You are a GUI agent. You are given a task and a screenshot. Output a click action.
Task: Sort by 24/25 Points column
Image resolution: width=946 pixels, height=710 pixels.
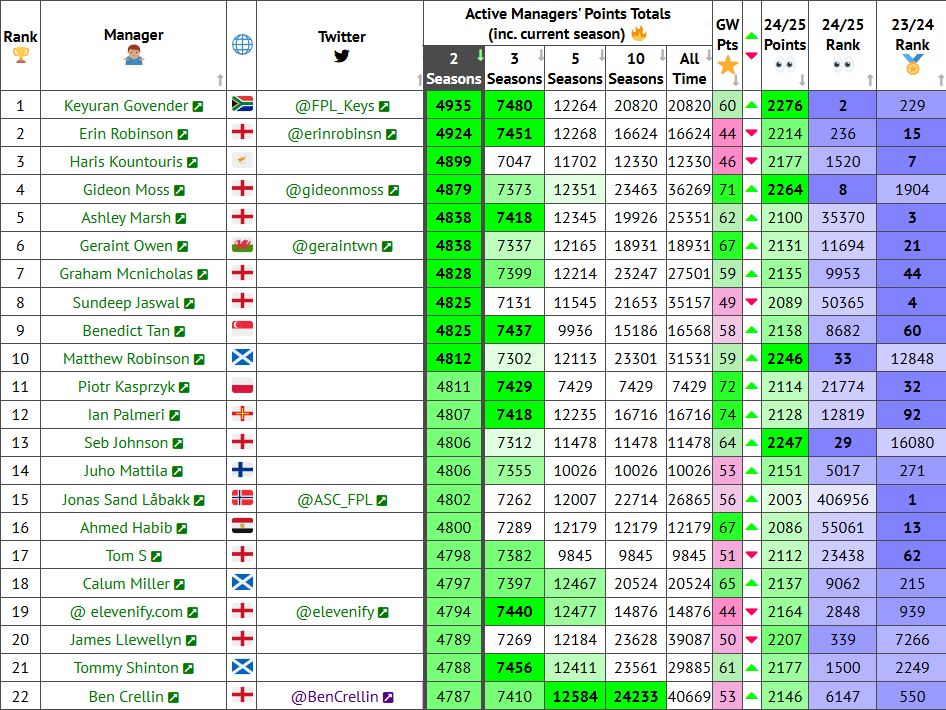coord(785,45)
